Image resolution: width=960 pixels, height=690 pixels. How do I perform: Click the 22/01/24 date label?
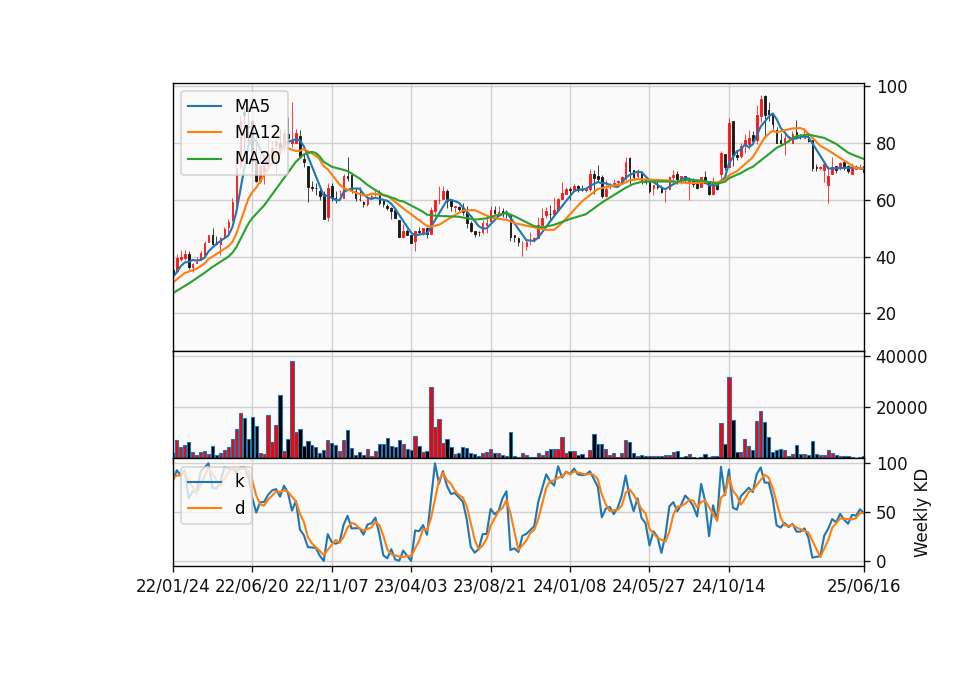[173, 587]
